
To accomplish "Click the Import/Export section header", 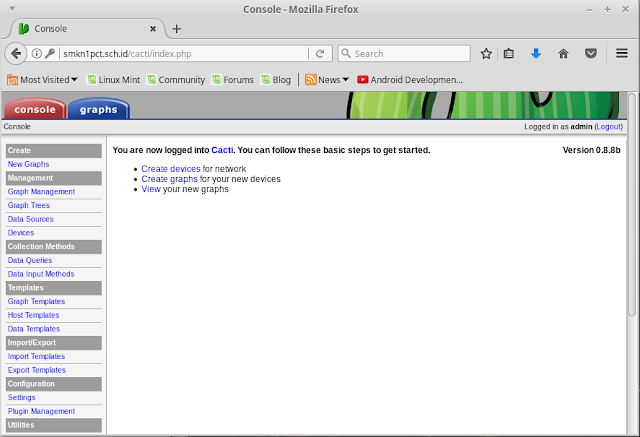I will (54, 343).
